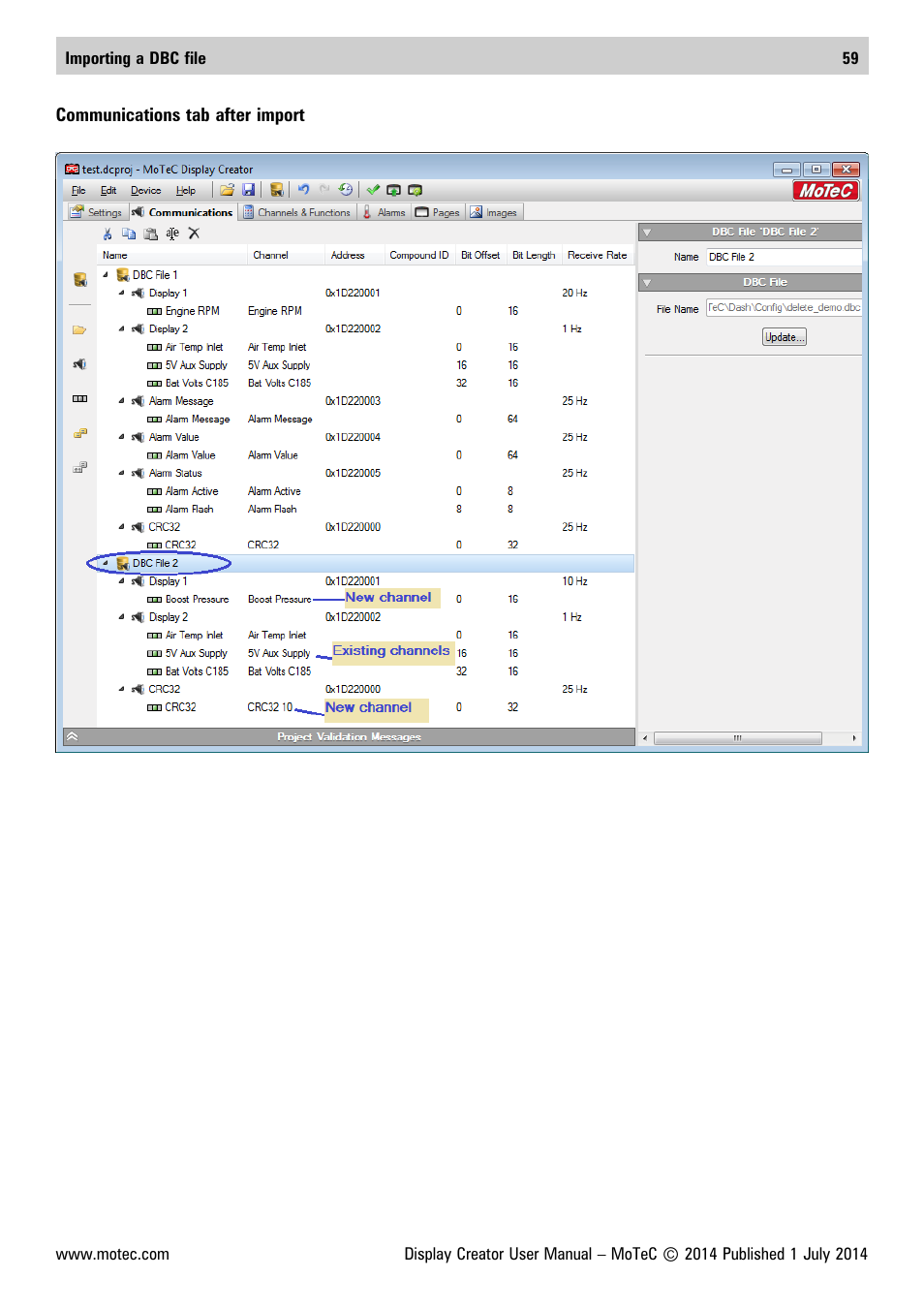Open the Device menu

click(146, 191)
